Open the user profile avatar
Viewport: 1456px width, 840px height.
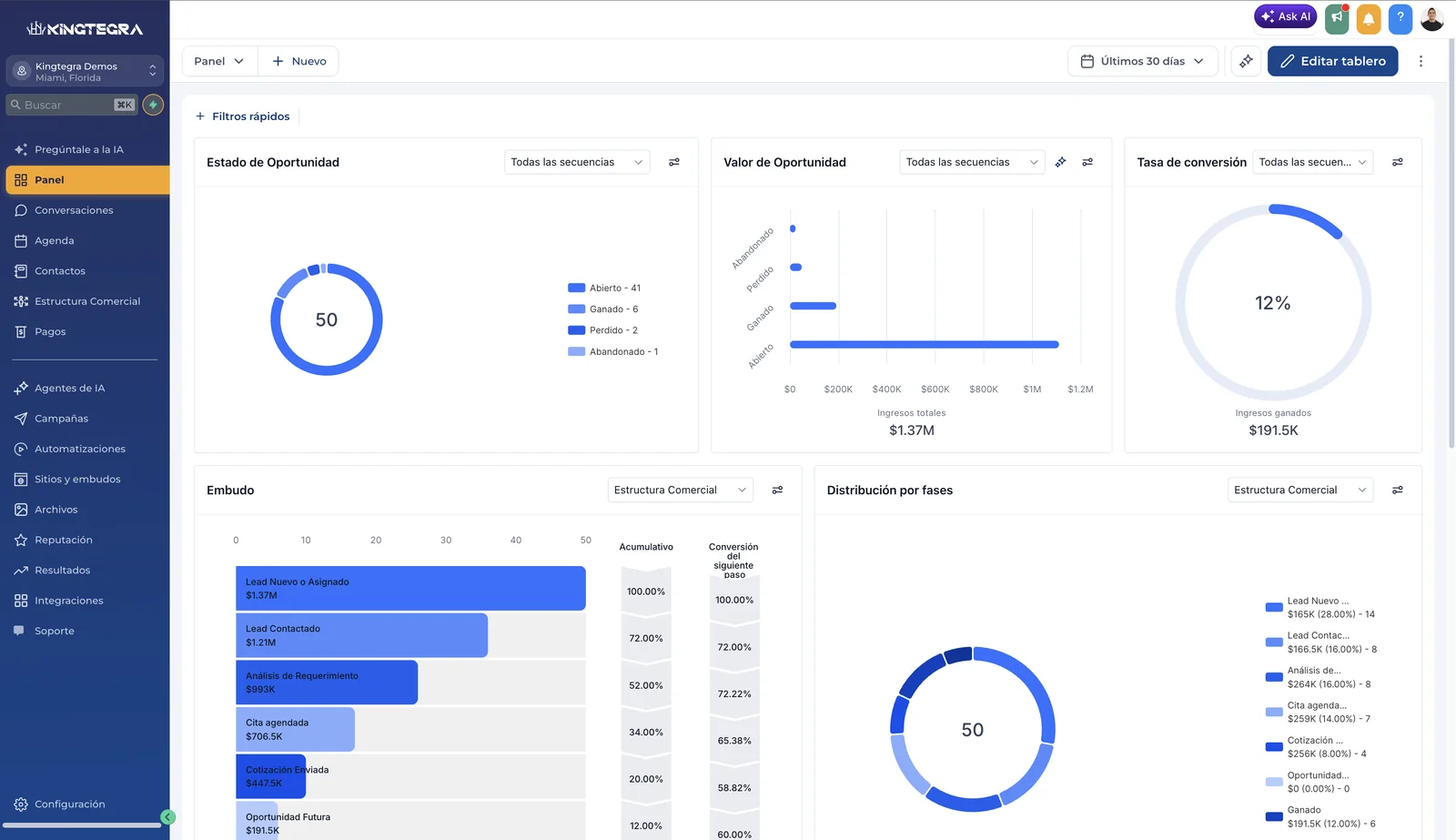pos(1432,18)
